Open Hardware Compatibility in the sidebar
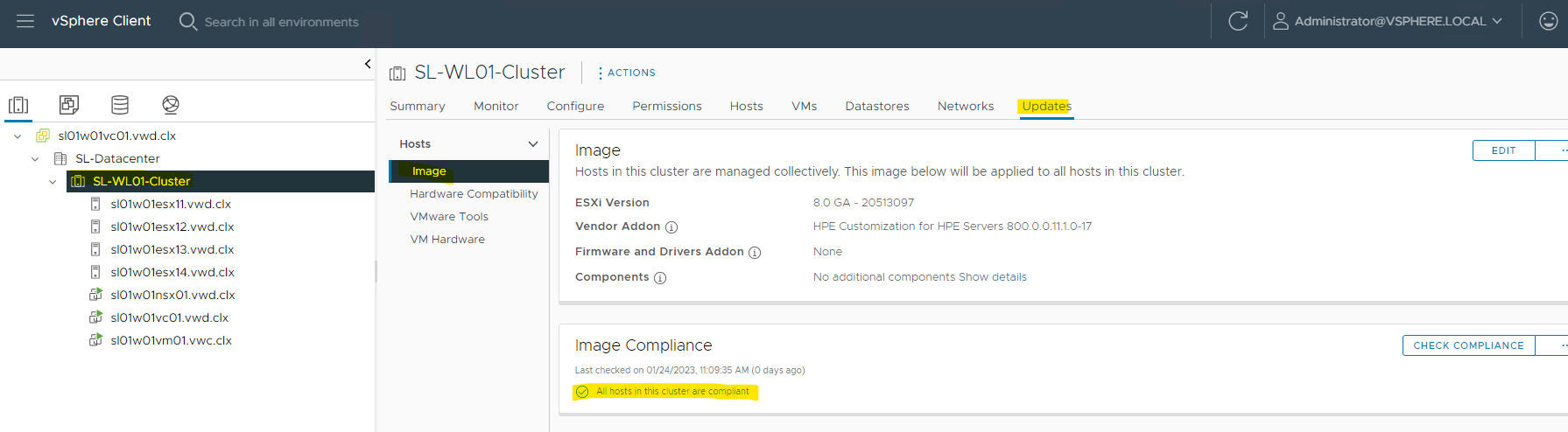This screenshot has height=432, width=1568. point(474,194)
